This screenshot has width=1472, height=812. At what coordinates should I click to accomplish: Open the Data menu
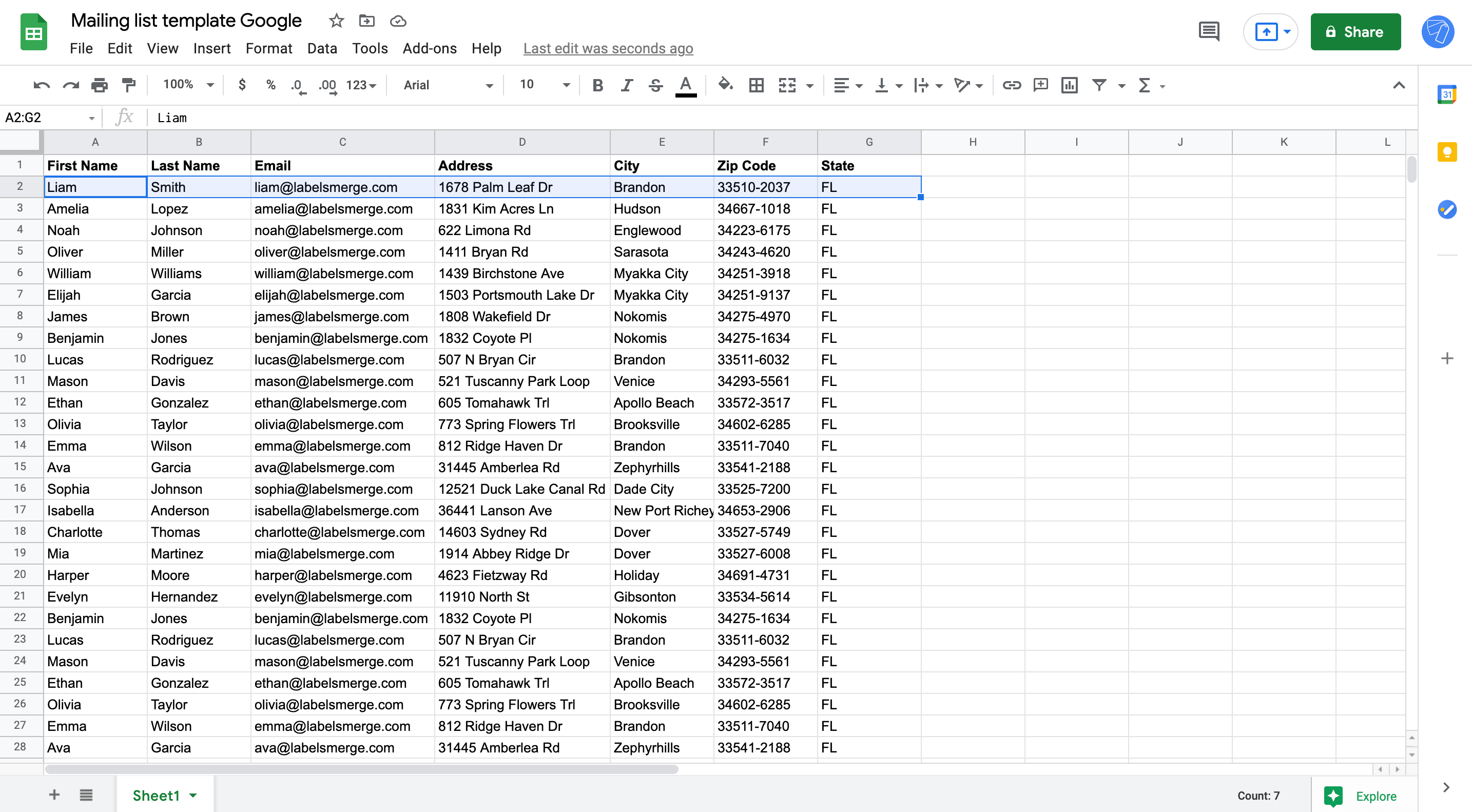point(322,49)
